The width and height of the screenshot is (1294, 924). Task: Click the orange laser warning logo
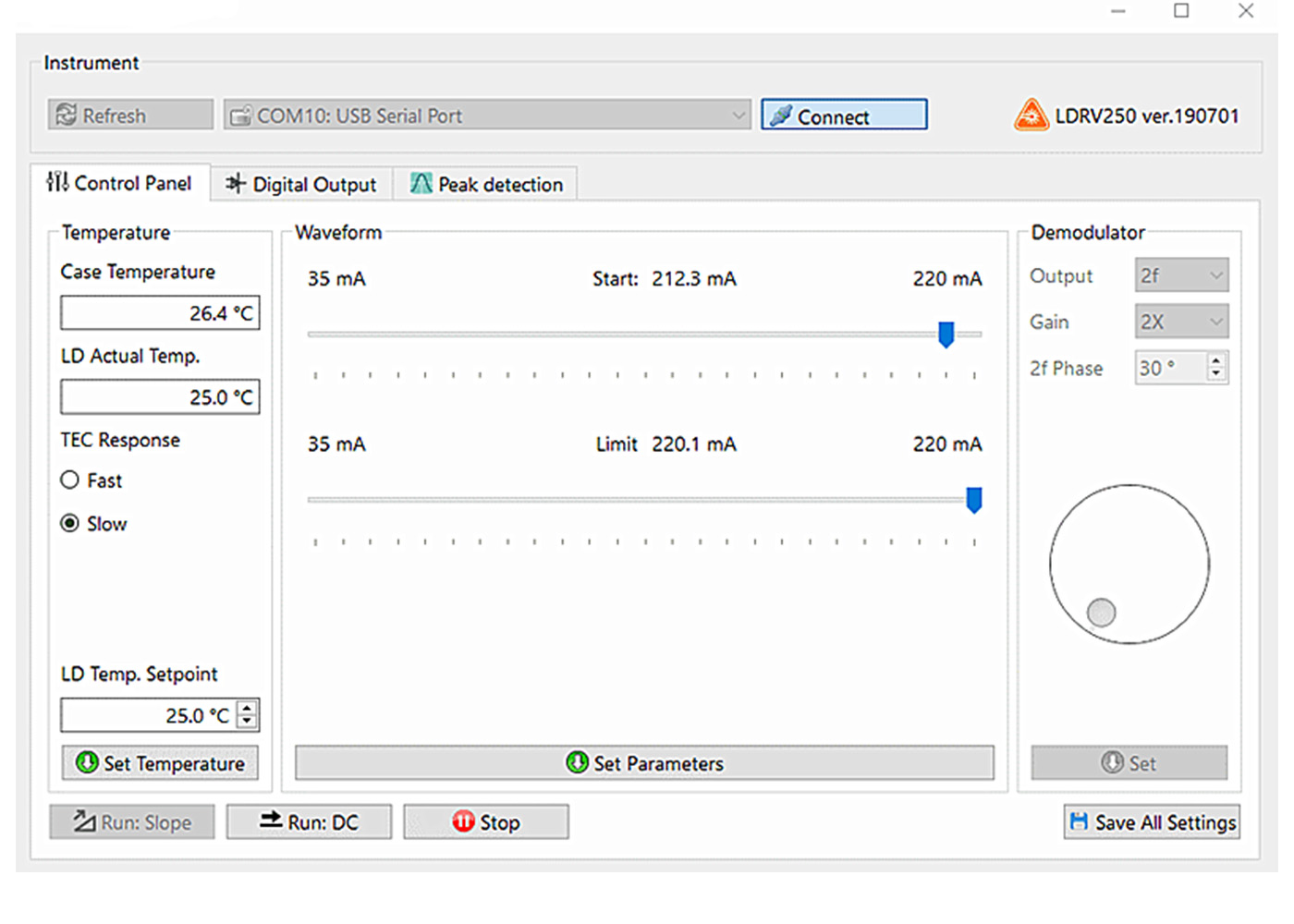coord(1031,115)
